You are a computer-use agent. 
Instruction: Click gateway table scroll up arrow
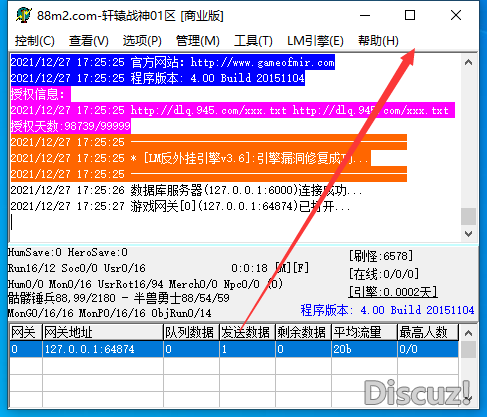coord(468,333)
